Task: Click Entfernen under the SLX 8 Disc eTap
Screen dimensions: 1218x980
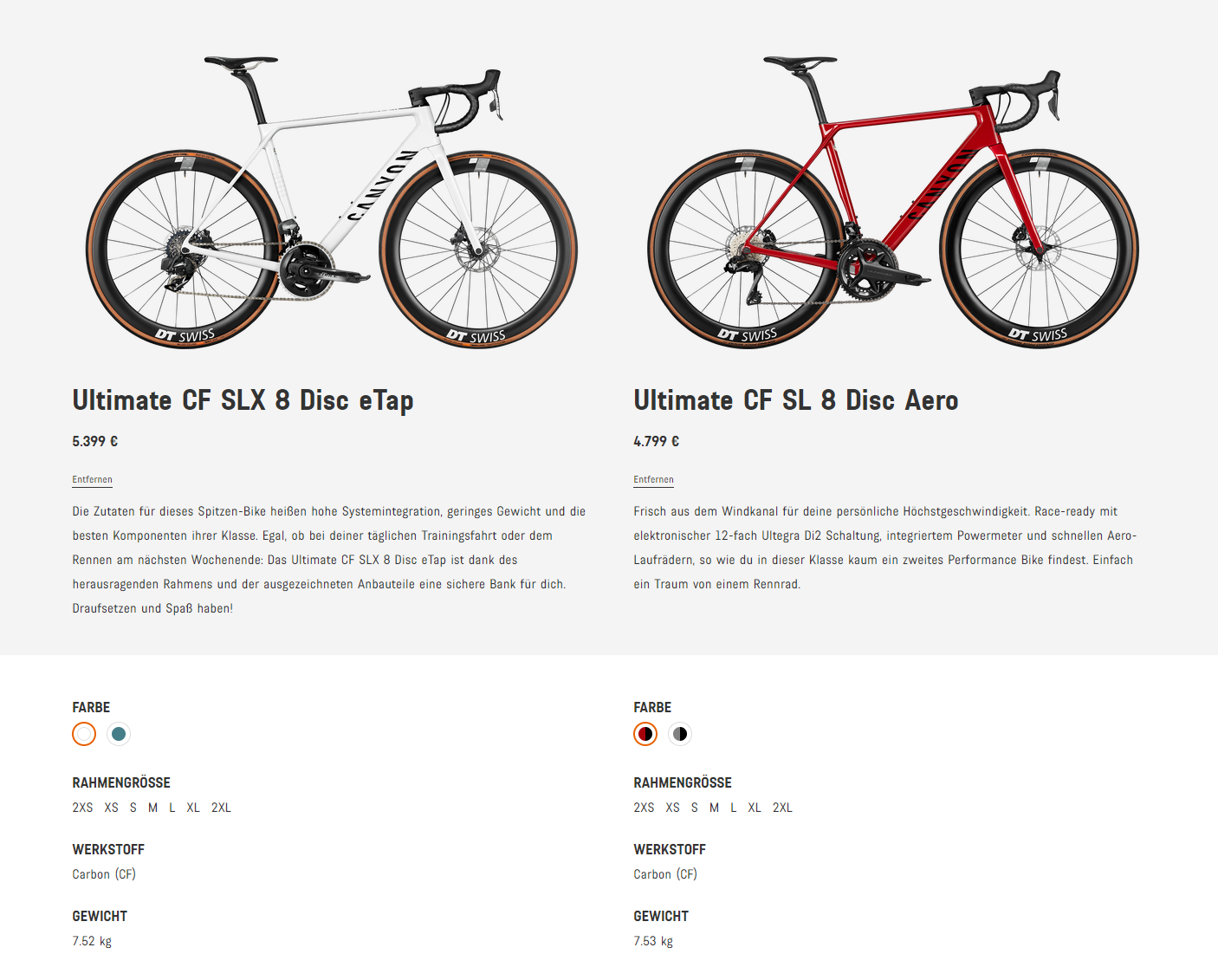Action: coord(92,479)
